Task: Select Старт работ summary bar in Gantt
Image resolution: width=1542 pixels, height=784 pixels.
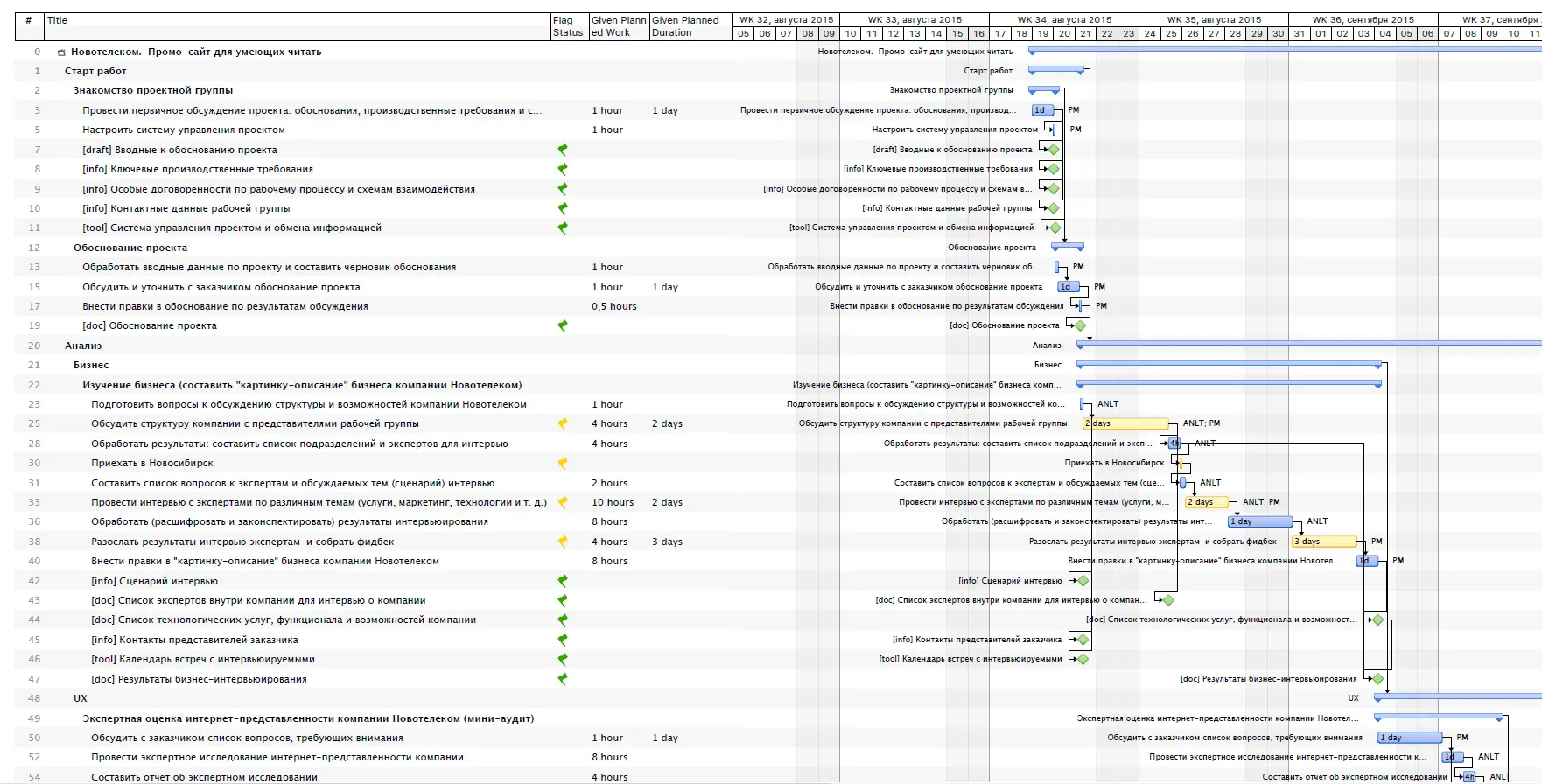Action: [1057, 70]
